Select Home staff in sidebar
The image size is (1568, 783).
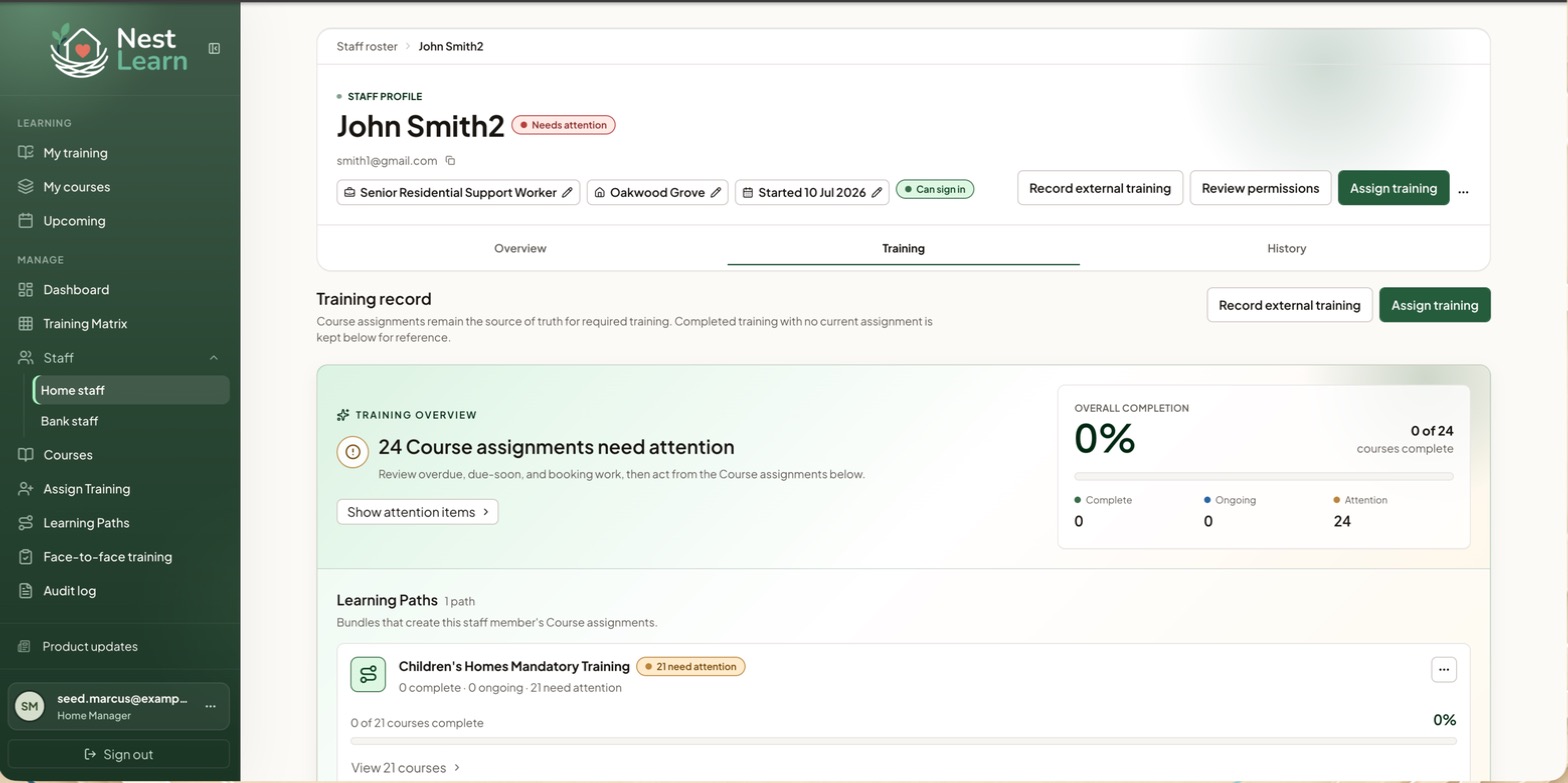point(131,390)
